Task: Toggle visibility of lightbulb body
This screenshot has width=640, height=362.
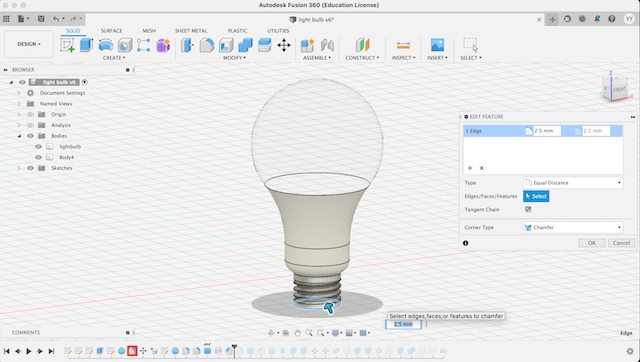Action: [x=38, y=147]
